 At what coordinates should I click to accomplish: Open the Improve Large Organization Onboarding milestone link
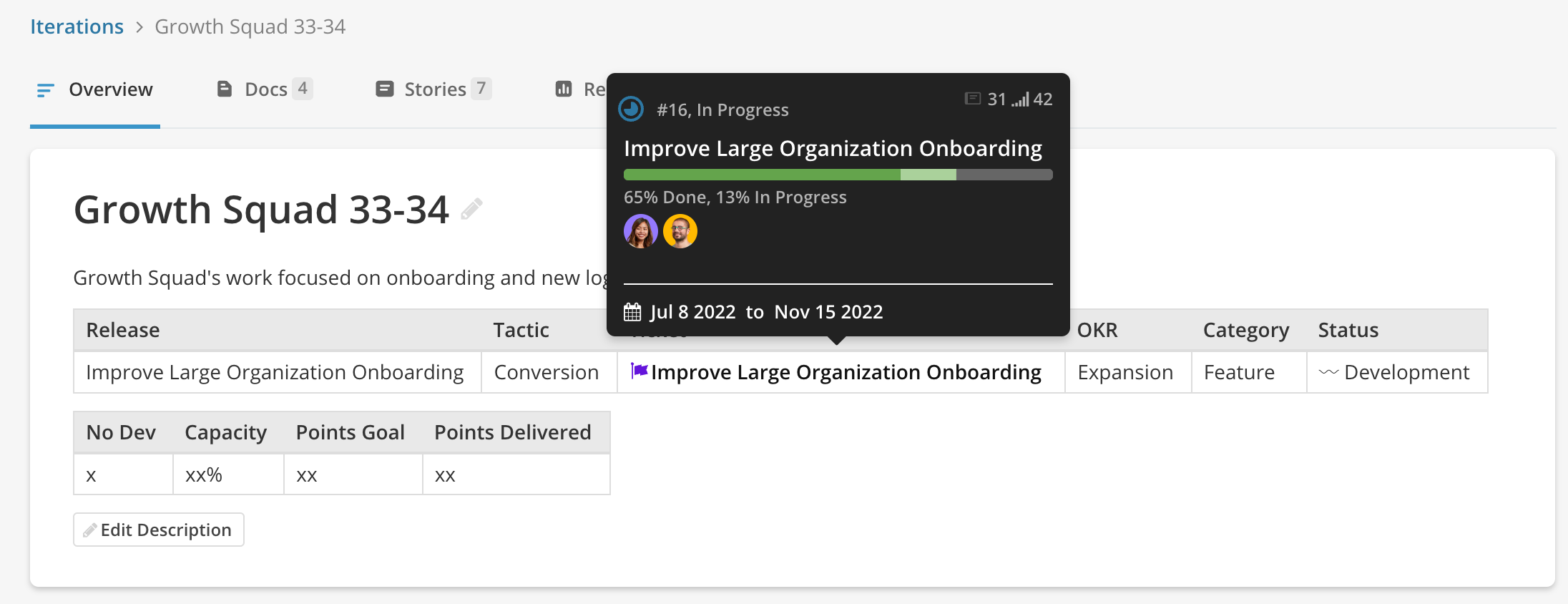pyautogui.click(x=846, y=372)
